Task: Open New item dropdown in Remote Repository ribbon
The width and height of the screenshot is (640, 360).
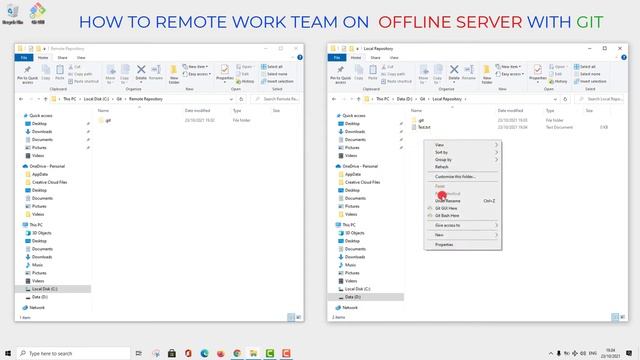Action: point(195,67)
